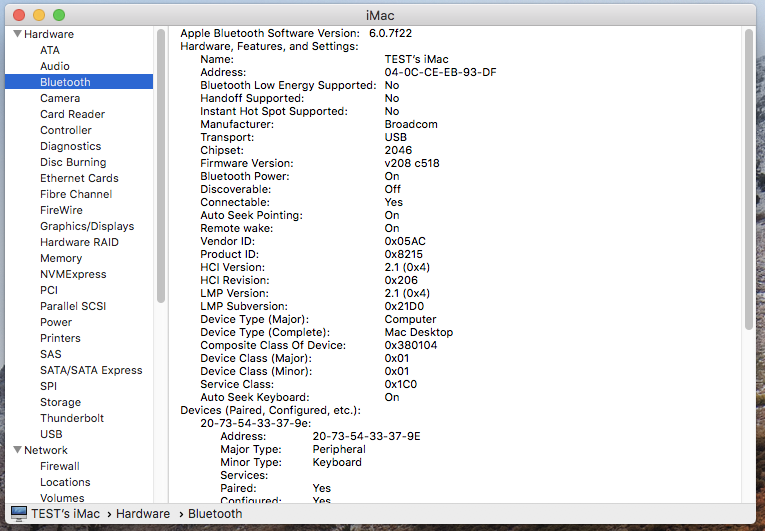Choose PCI from Hardware list
This screenshot has height=531, width=765.
[x=49, y=290]
